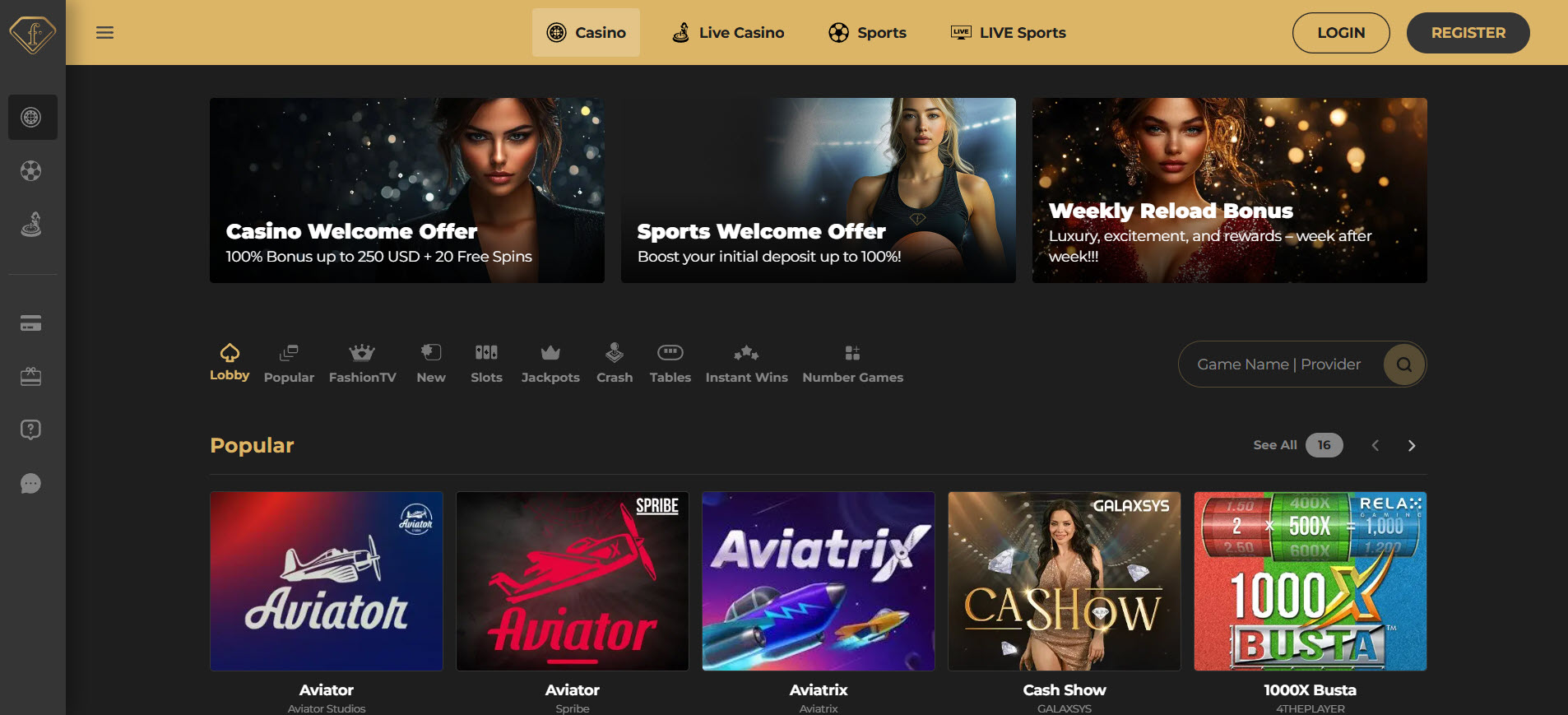Open the sidebar gift promotions icon

click(31, 377)
